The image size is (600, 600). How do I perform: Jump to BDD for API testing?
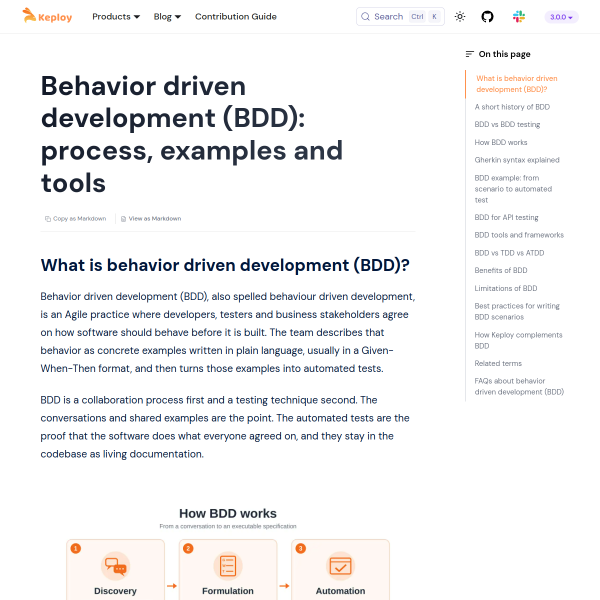coord(506,217)
